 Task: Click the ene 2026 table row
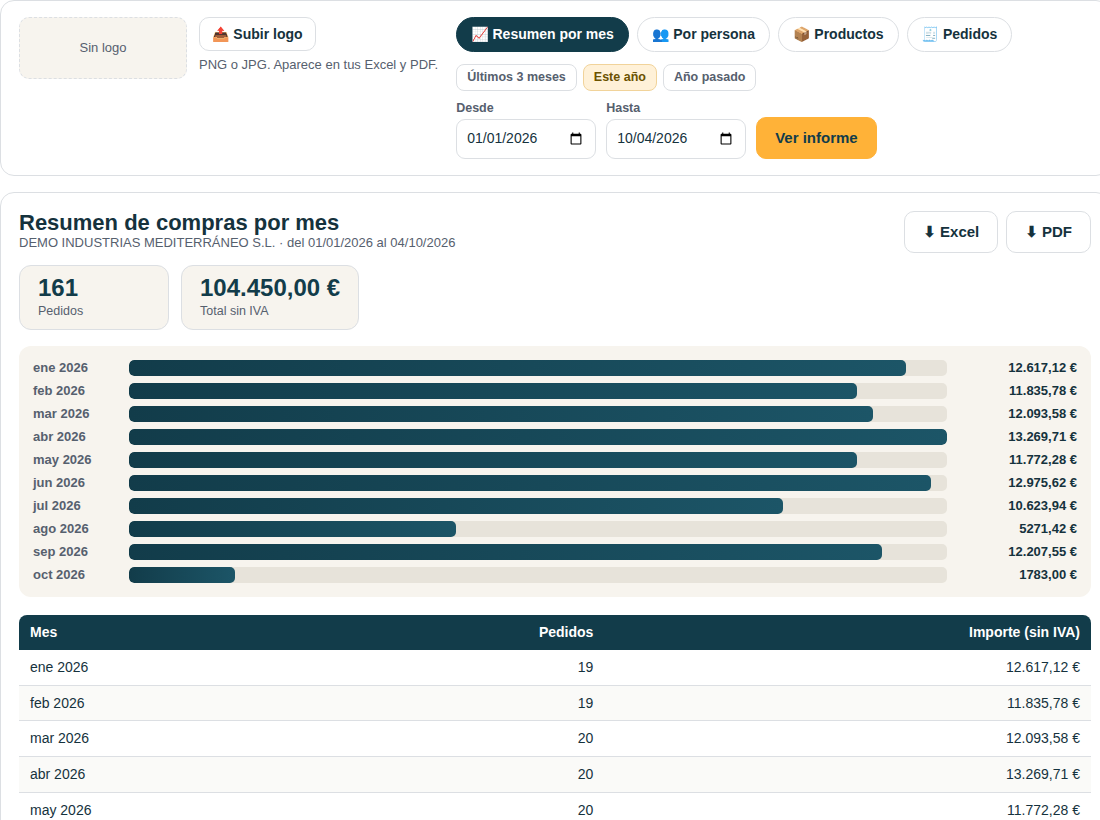[555, 668]
